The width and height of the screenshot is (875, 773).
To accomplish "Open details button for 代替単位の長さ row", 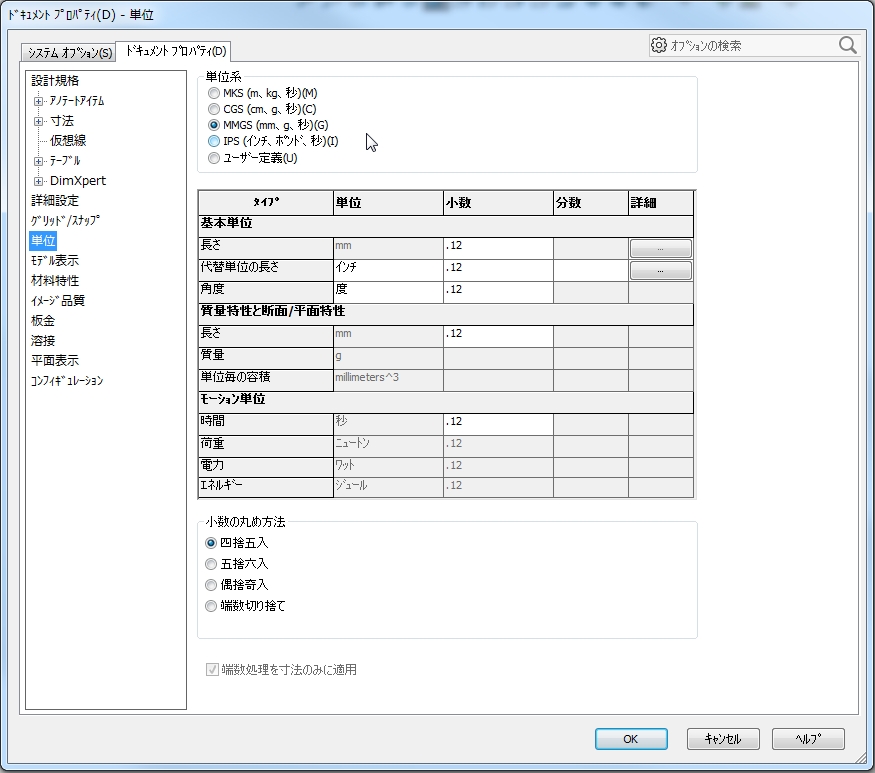I will [660, 270].
